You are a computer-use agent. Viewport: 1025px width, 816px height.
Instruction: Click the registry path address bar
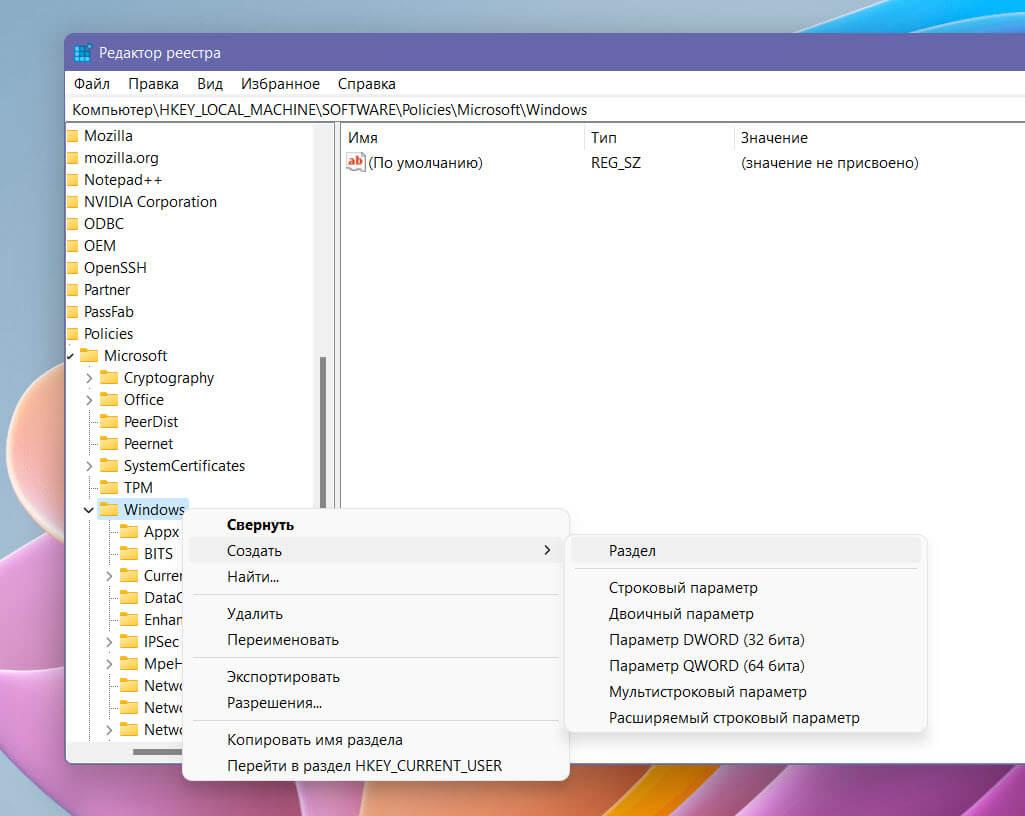[546, 110]
